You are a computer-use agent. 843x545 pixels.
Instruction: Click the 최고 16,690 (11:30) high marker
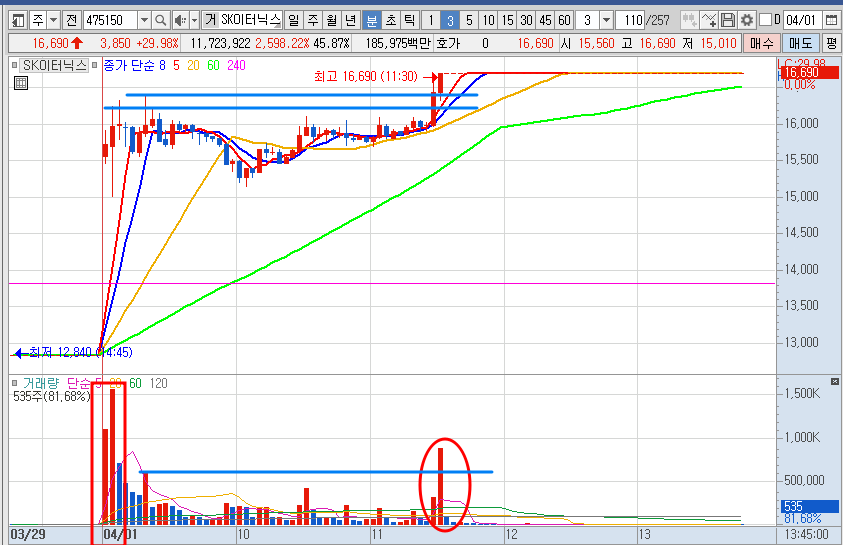tap(366, 76)
